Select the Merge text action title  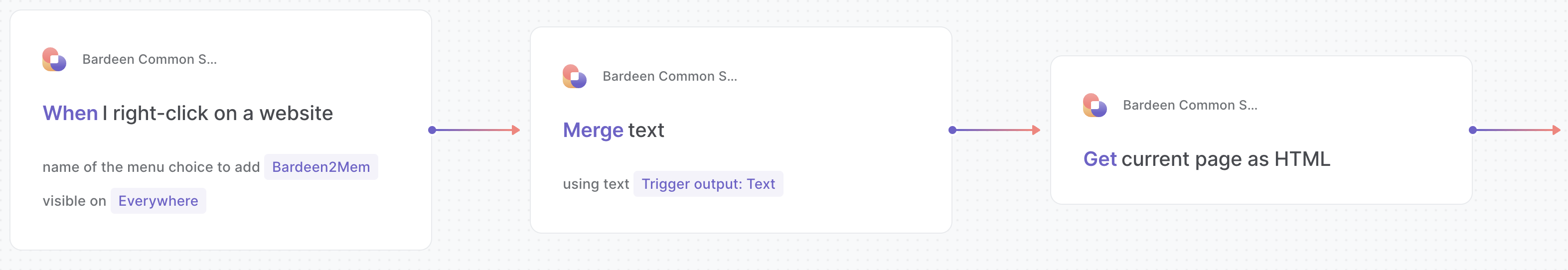coord(613,131)
